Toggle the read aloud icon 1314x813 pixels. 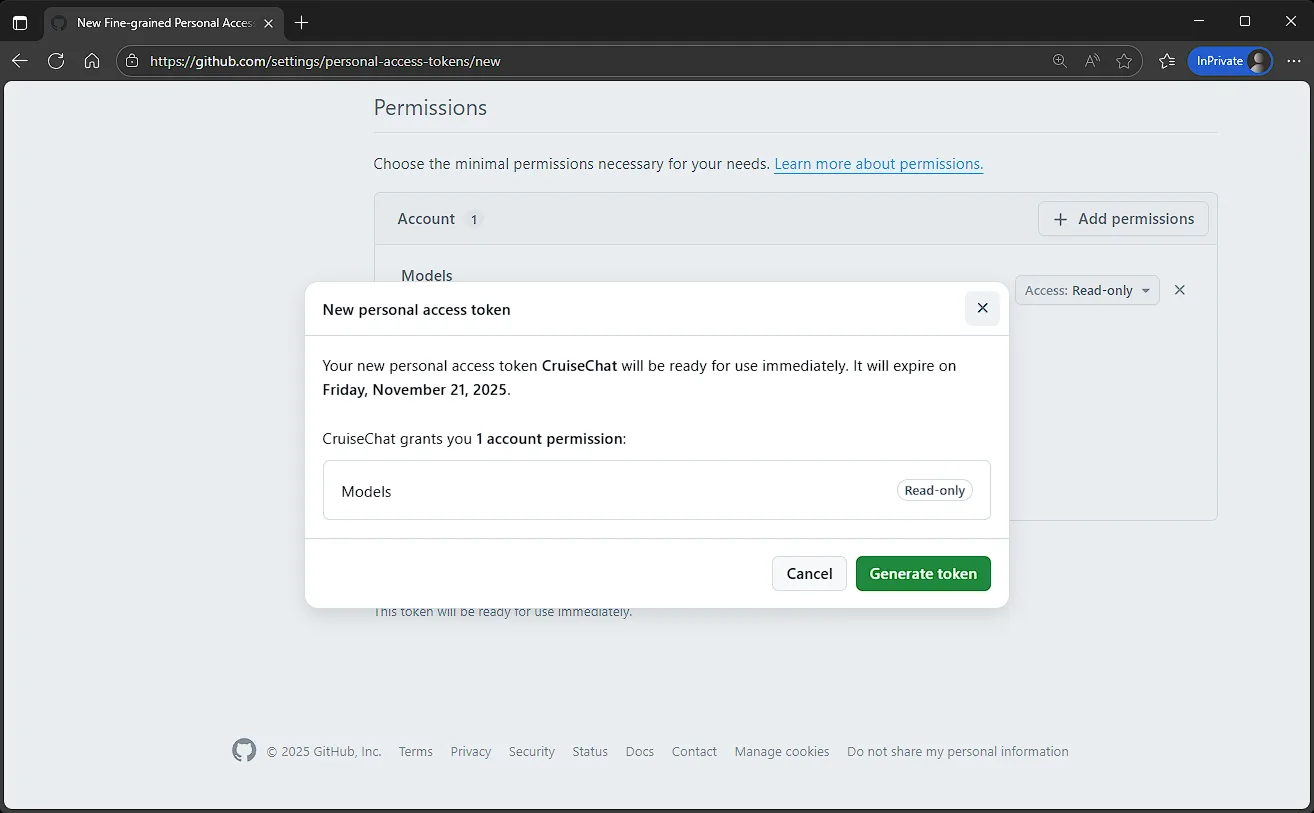point(1092,61)
